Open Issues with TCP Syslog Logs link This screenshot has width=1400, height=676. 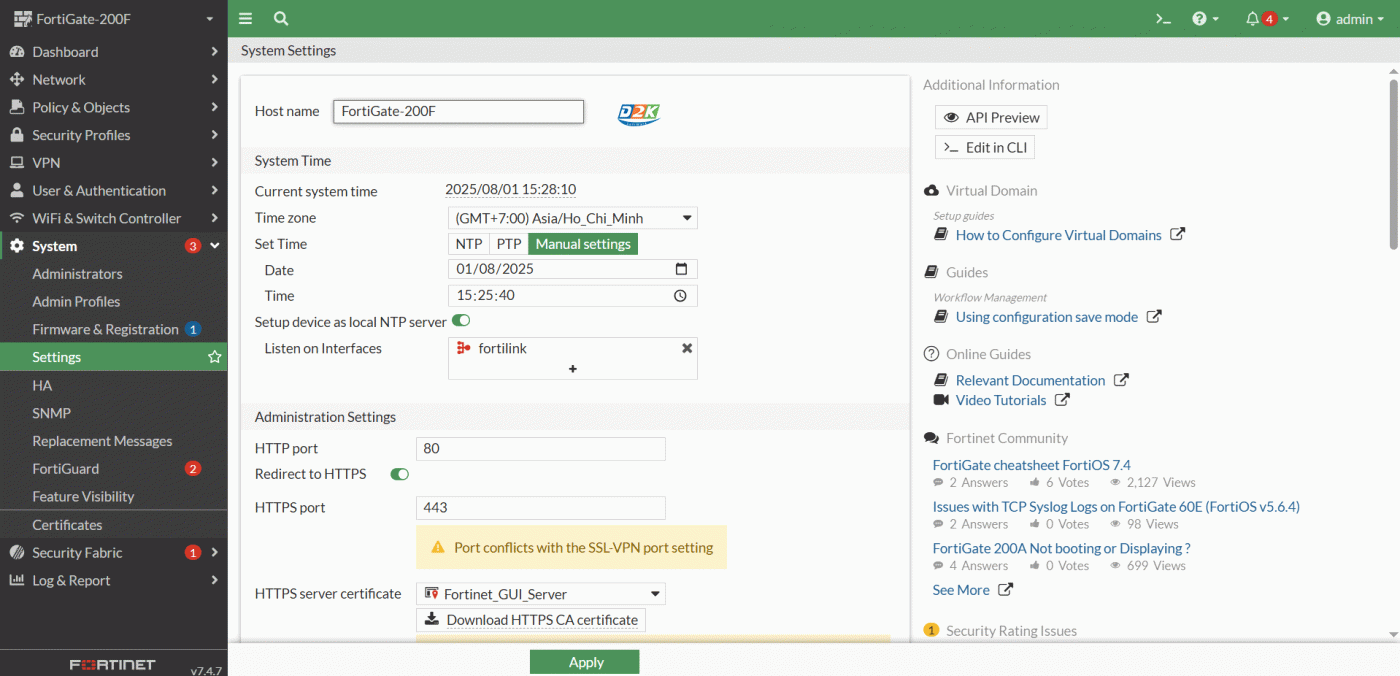click(1116, 507)
